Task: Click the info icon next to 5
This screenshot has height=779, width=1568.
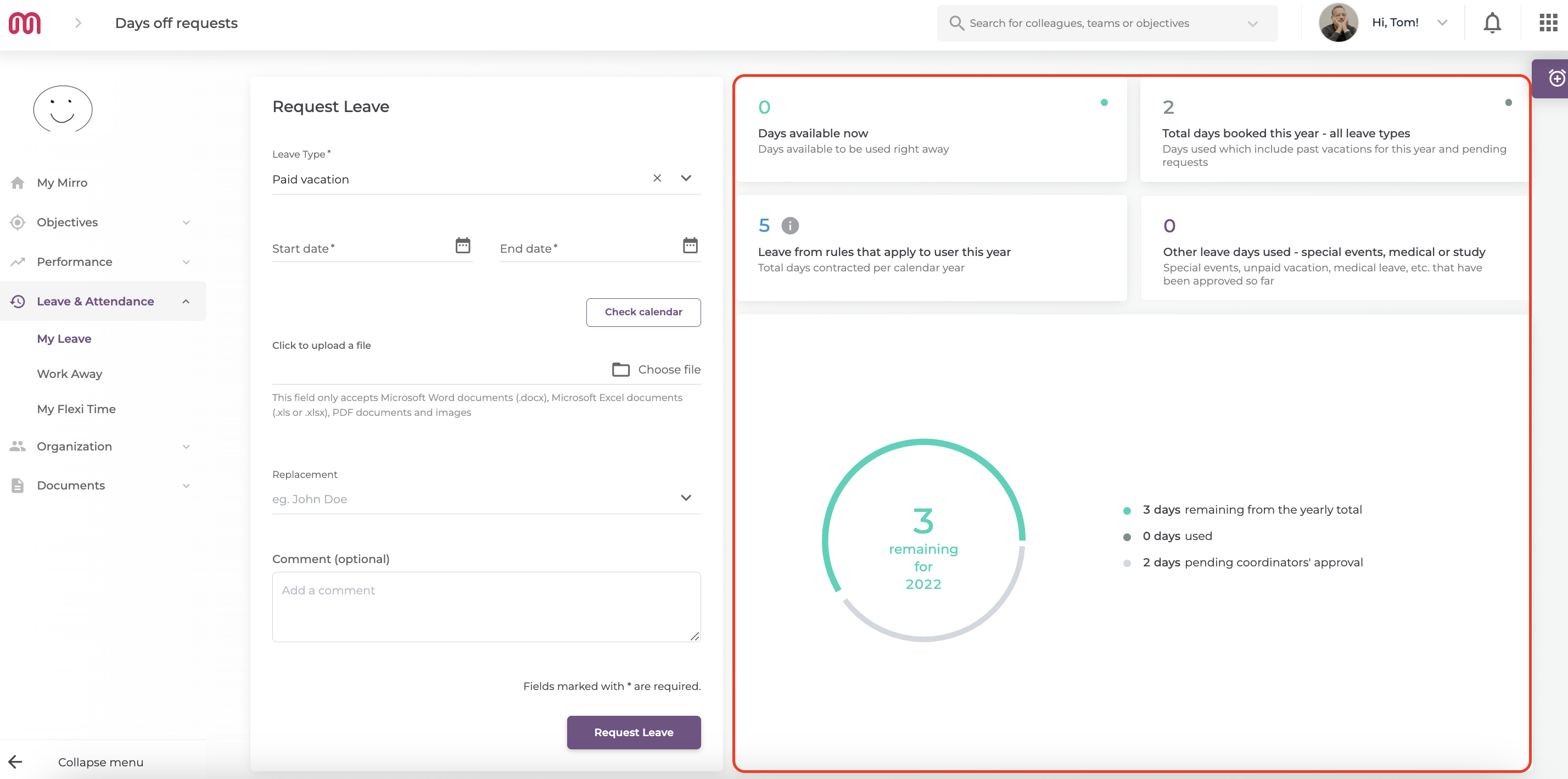Action: [789, 225]
